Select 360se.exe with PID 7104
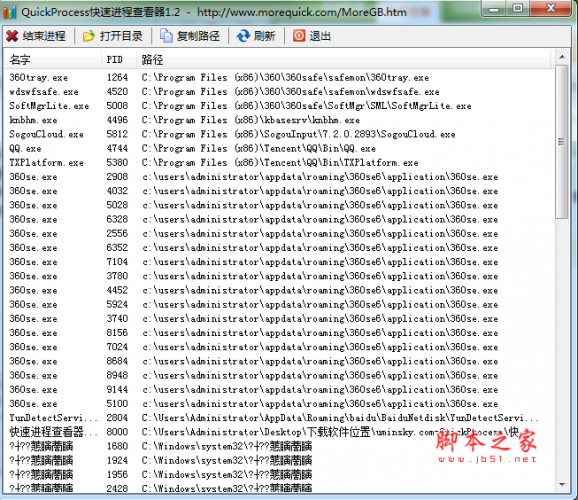578x500 pixels. pos(279,262)
